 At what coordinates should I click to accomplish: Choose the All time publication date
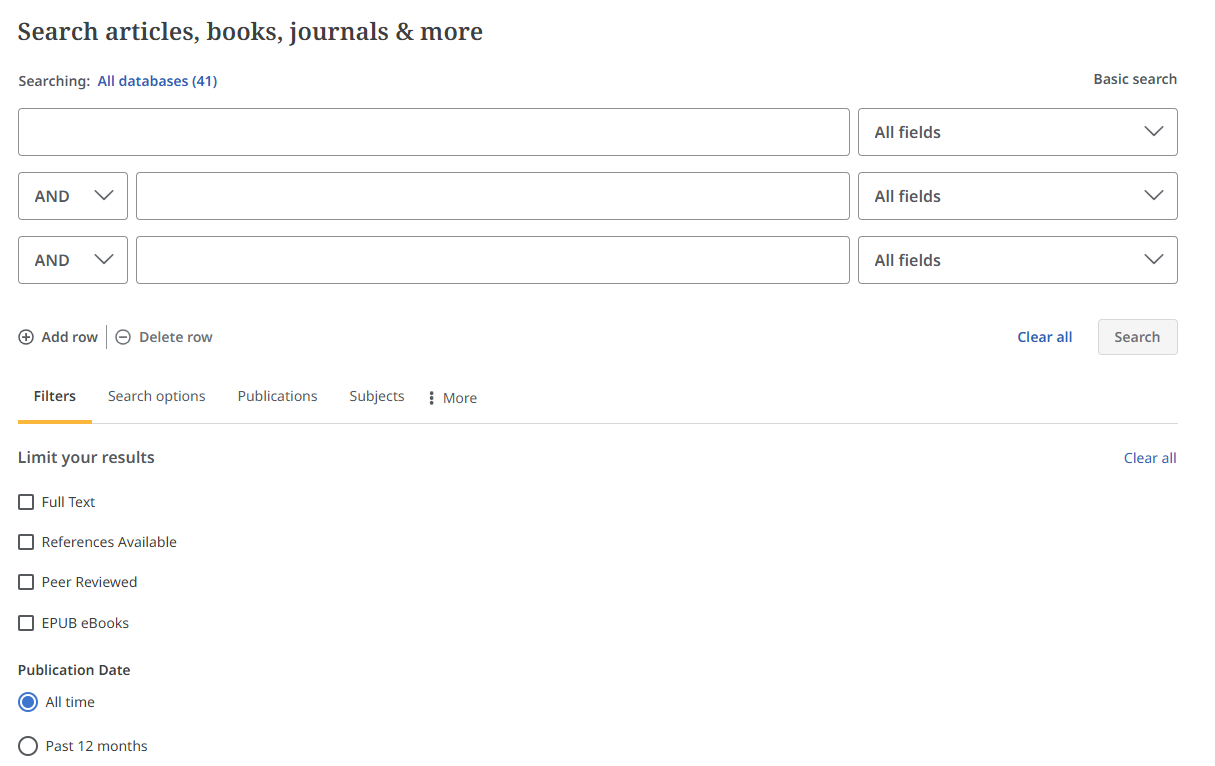(28, 702)
